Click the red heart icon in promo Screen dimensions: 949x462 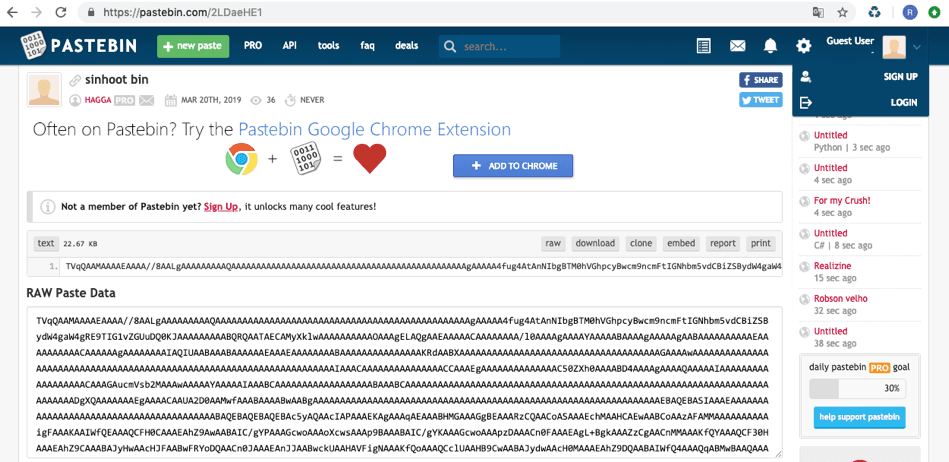[370, 159]
